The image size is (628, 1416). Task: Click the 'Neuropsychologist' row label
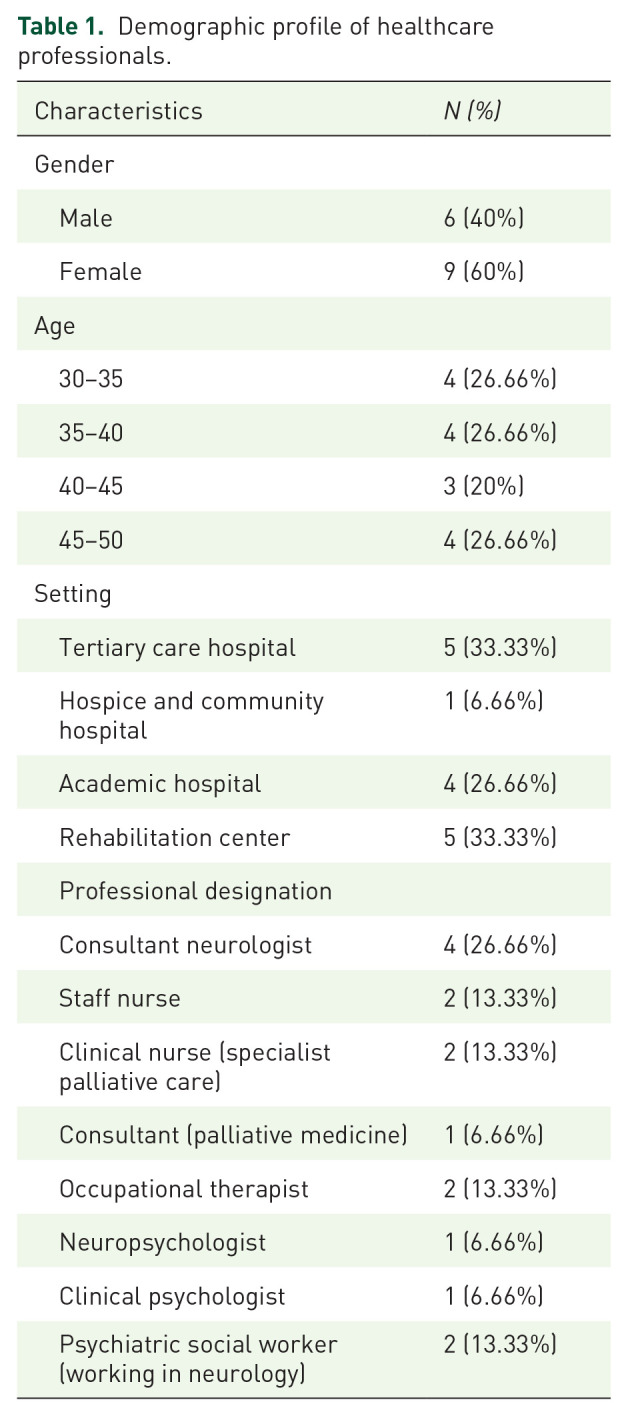coord(162,1242)
